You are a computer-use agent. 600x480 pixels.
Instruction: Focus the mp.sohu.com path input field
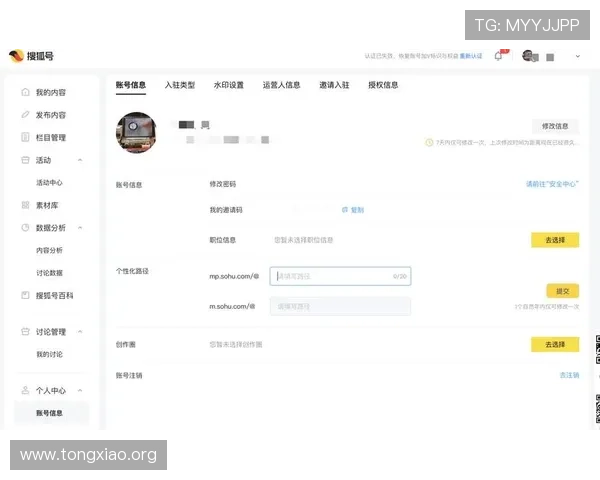point(340,276)
